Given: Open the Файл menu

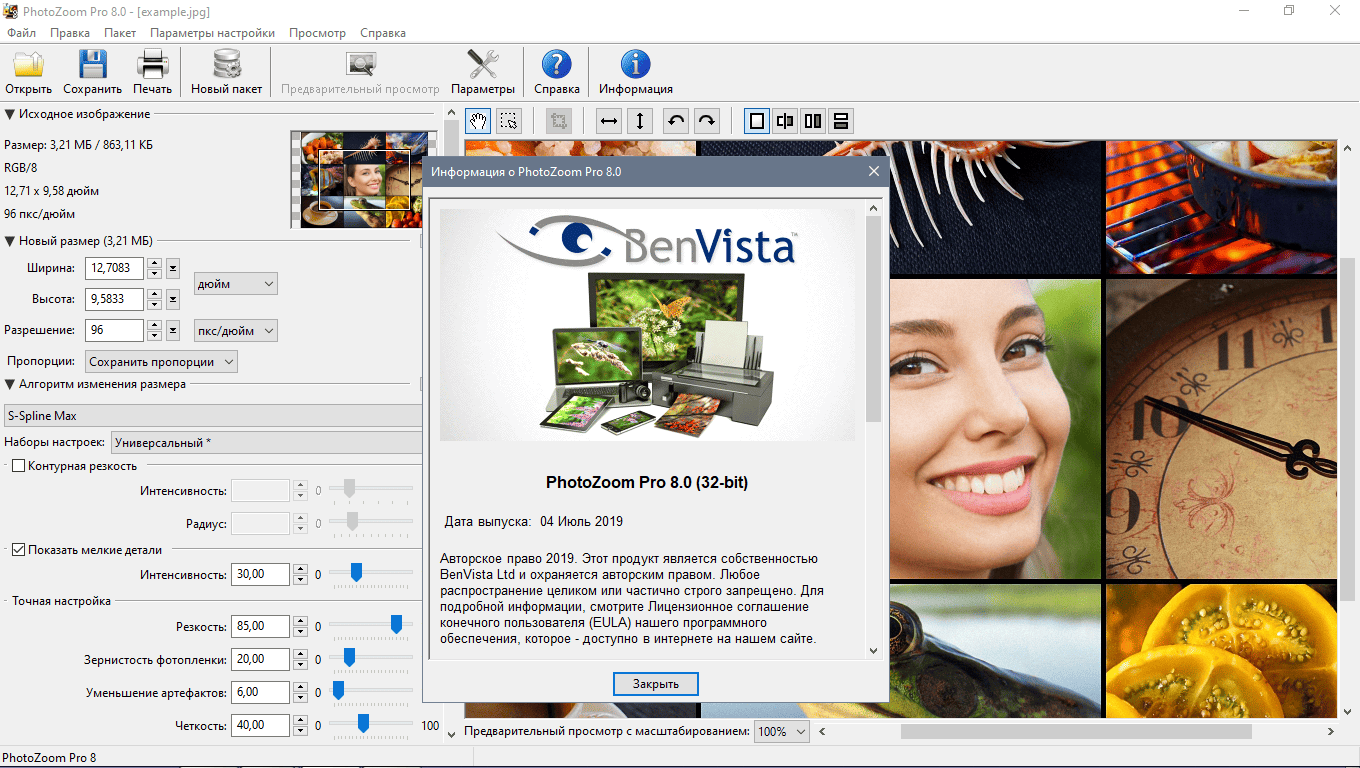Looking at the screenshot, I should click(21, 33).
